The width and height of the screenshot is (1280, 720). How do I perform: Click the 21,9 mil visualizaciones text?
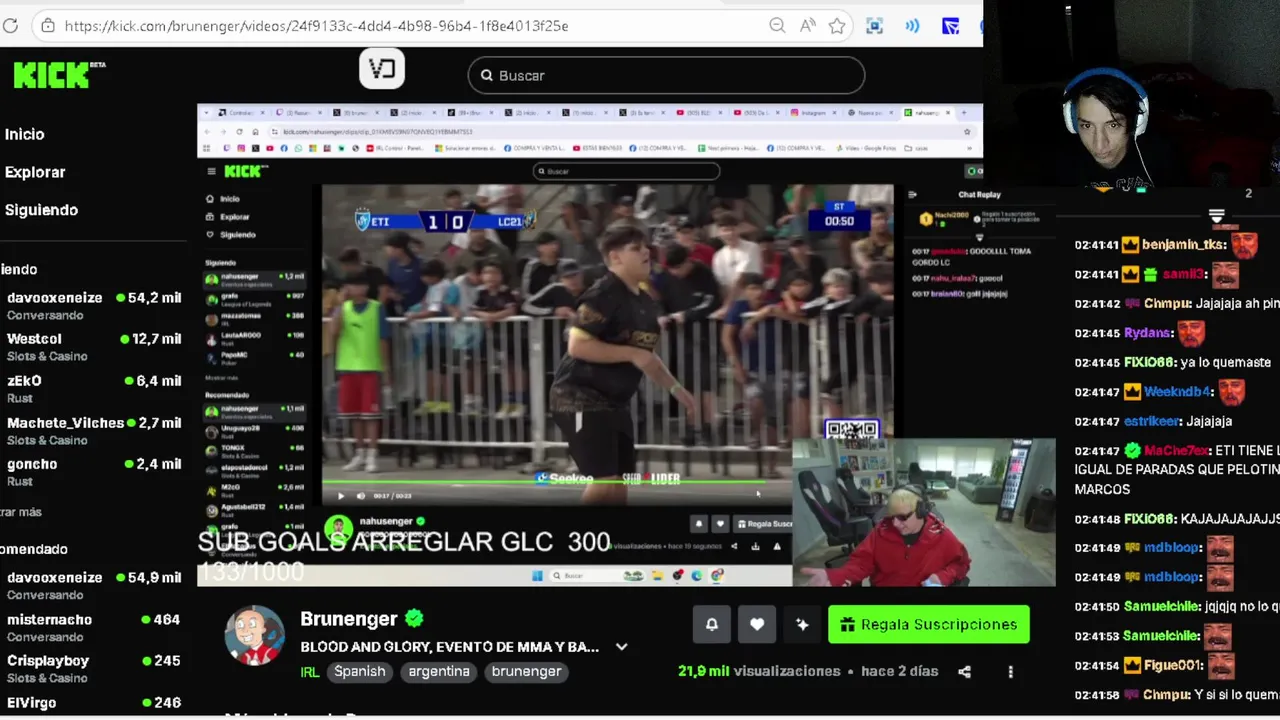click(759, 671)
